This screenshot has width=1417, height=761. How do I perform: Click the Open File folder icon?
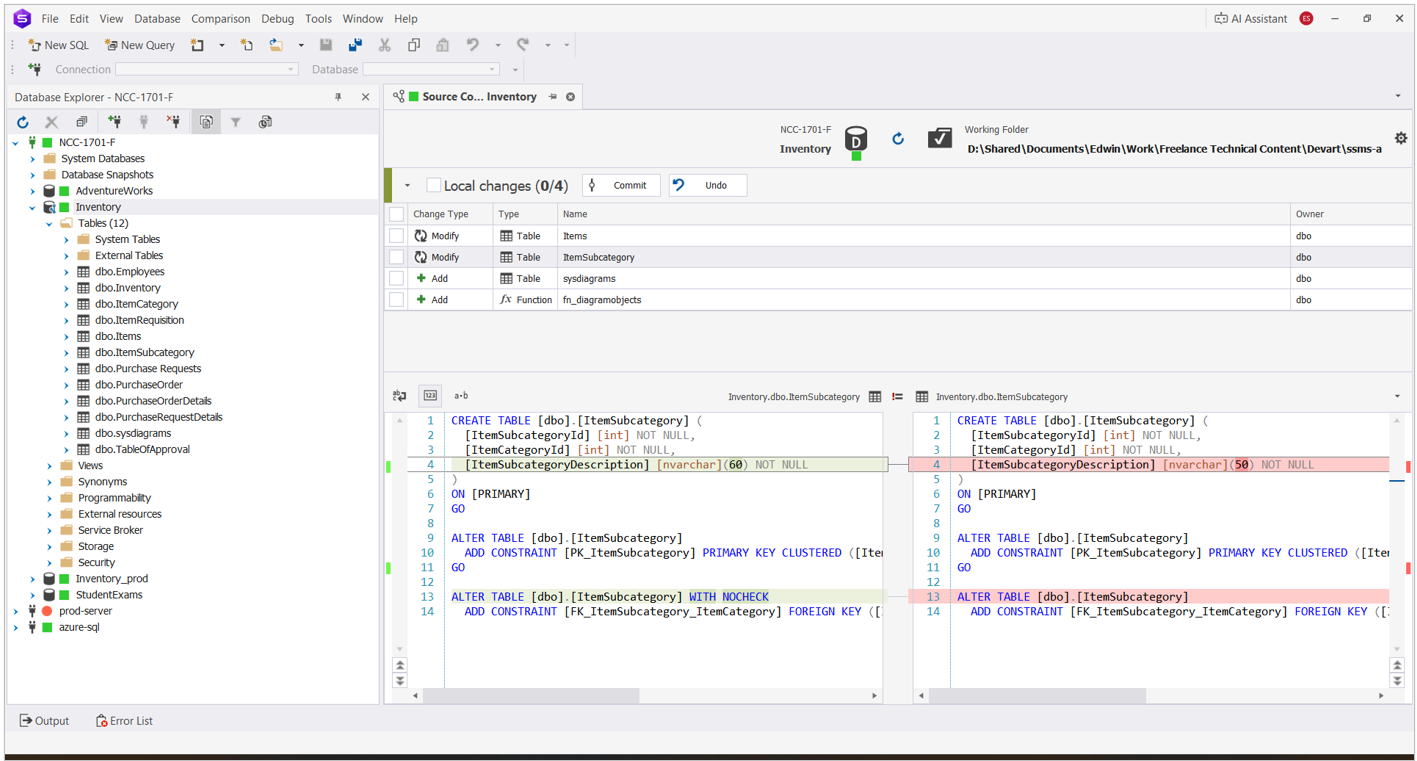coord(276,45)
